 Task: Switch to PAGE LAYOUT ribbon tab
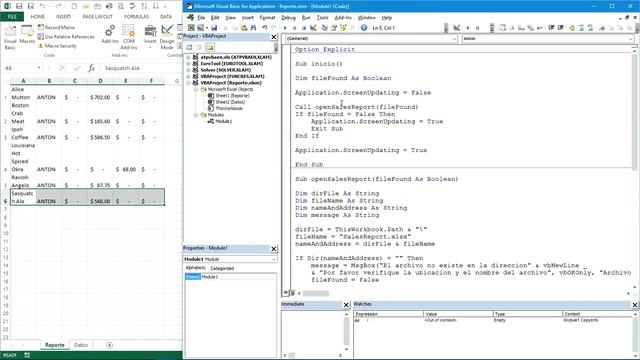pyautogui.click(x=97, y=17)
